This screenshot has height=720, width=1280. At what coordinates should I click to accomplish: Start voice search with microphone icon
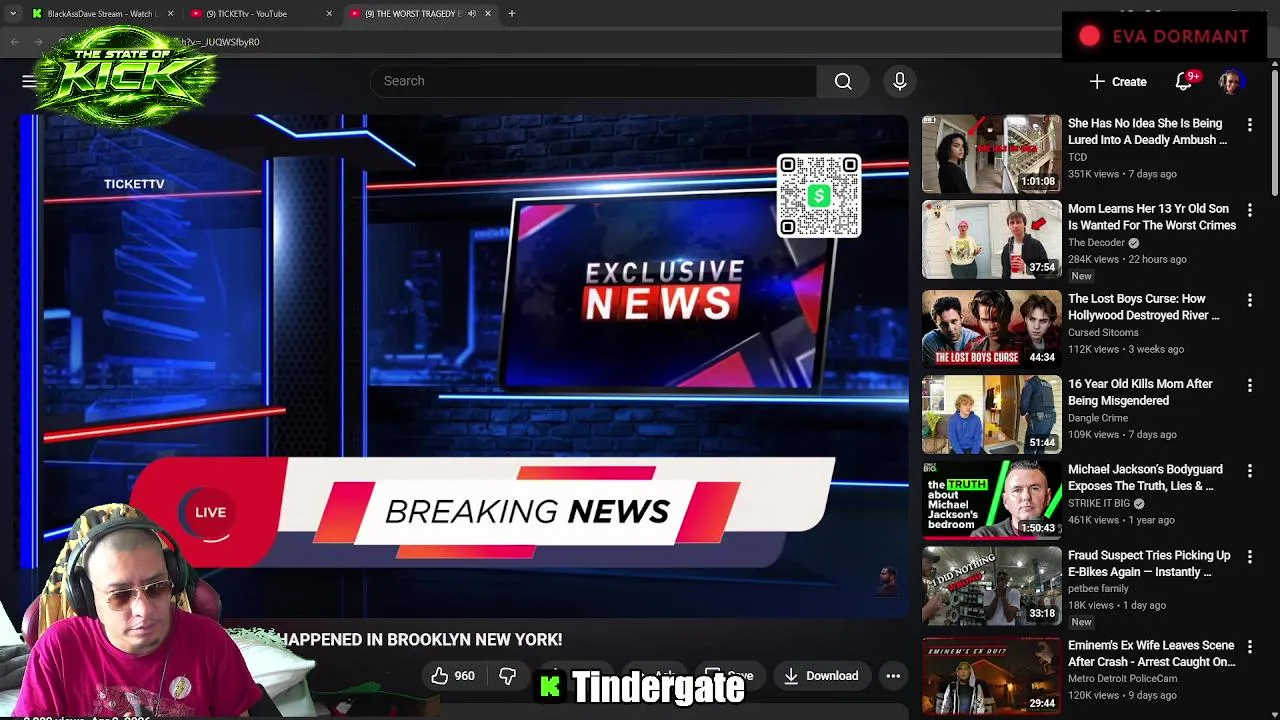point(899,81)
